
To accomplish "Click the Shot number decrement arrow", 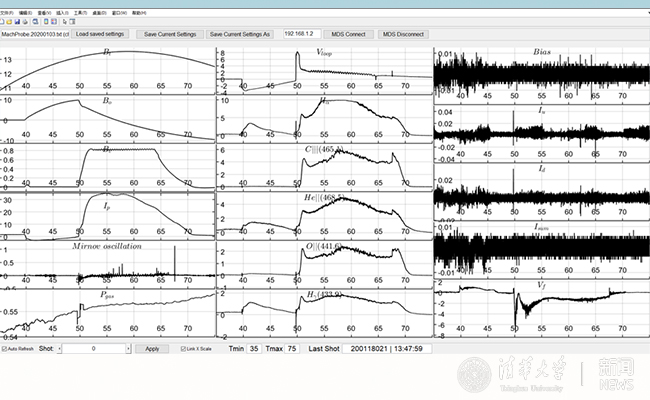I will coord(61,349).
